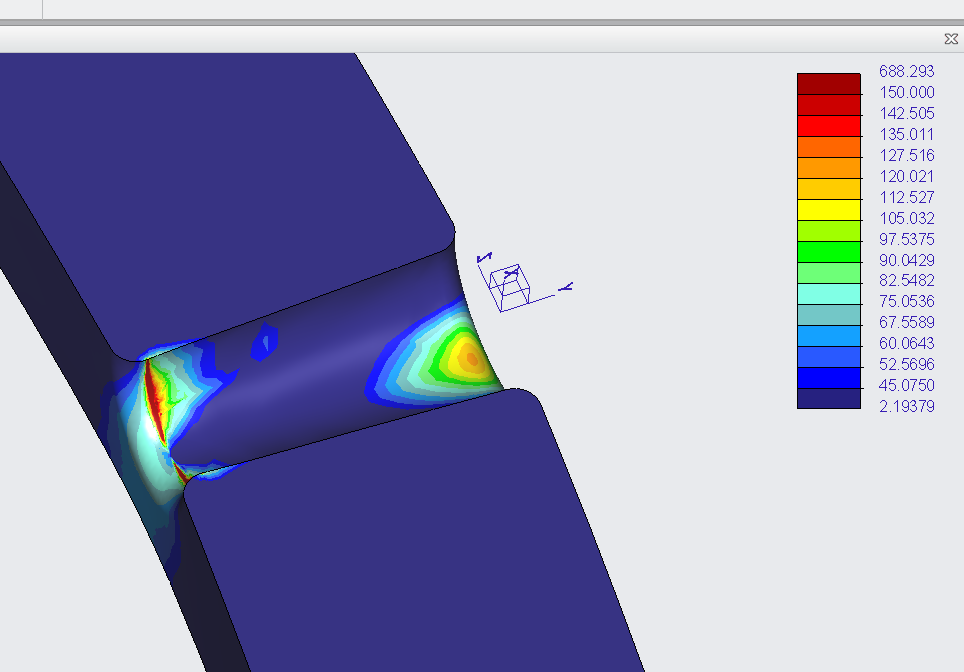Click the orientation triad cube icon

tap(511, 285)
